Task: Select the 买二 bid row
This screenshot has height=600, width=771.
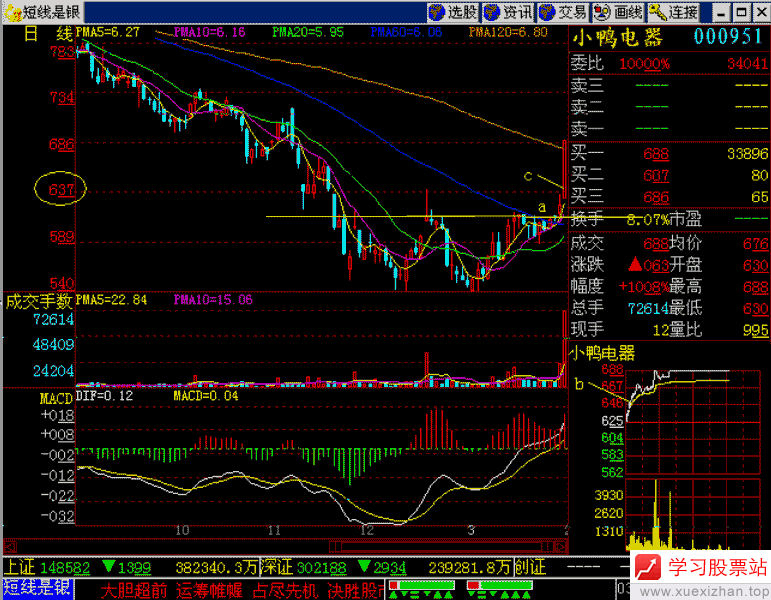Action: (669, 175)
